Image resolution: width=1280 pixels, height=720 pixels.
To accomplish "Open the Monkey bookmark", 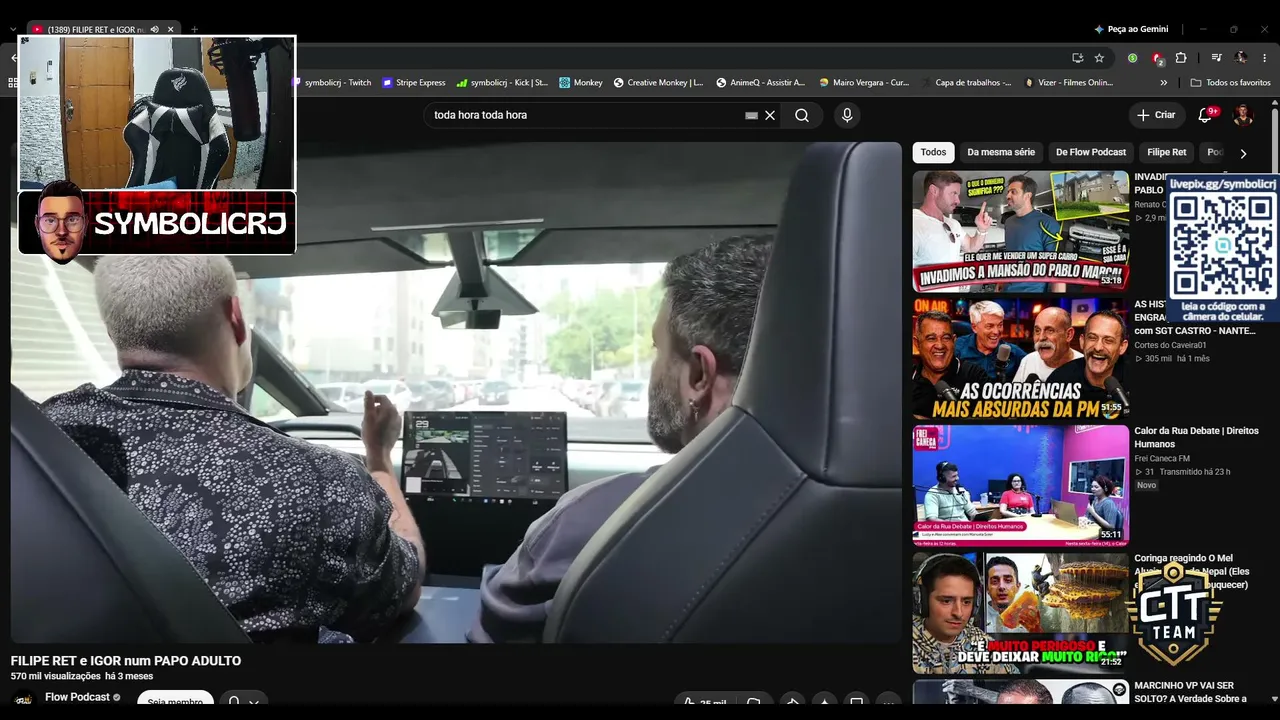I will tap(581, 83).
